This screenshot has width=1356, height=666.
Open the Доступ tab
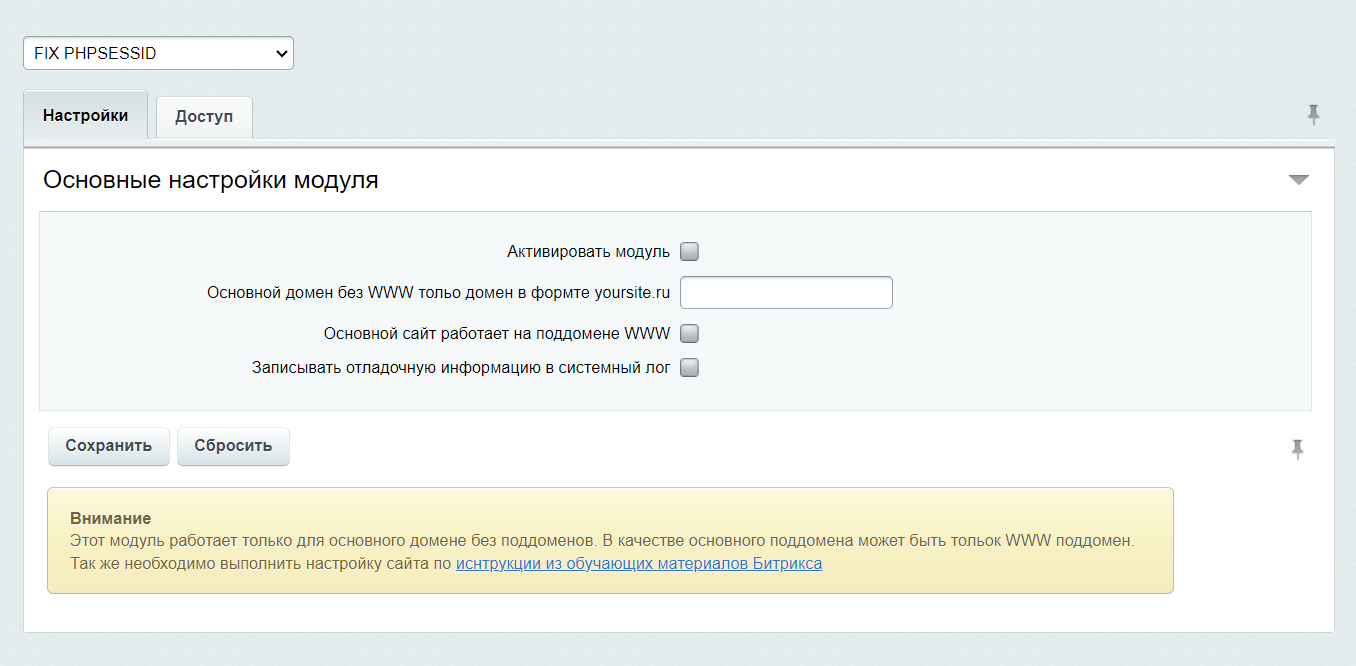pos(204,117)
